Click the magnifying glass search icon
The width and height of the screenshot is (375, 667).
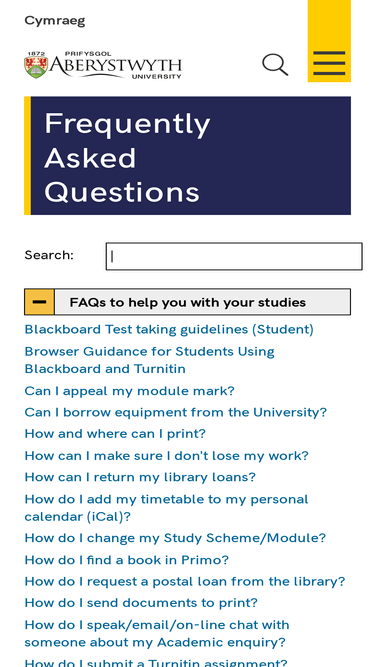275,64
